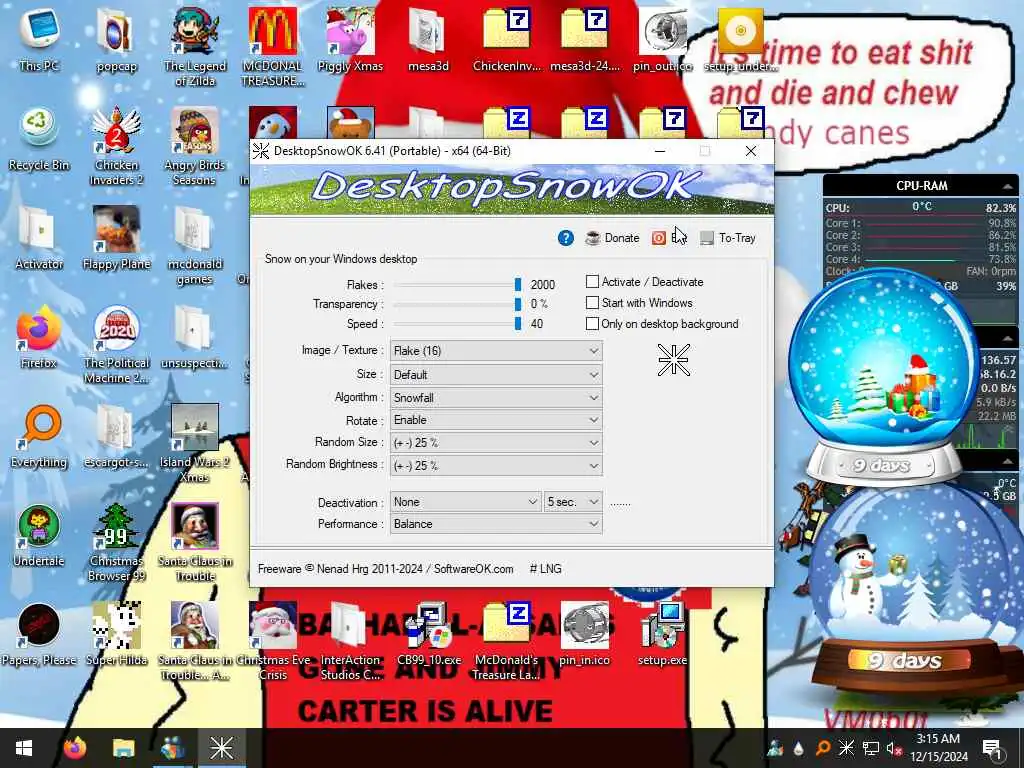
Task: Adjust the Transparency slider handle
Action: [x=518, y=304]
